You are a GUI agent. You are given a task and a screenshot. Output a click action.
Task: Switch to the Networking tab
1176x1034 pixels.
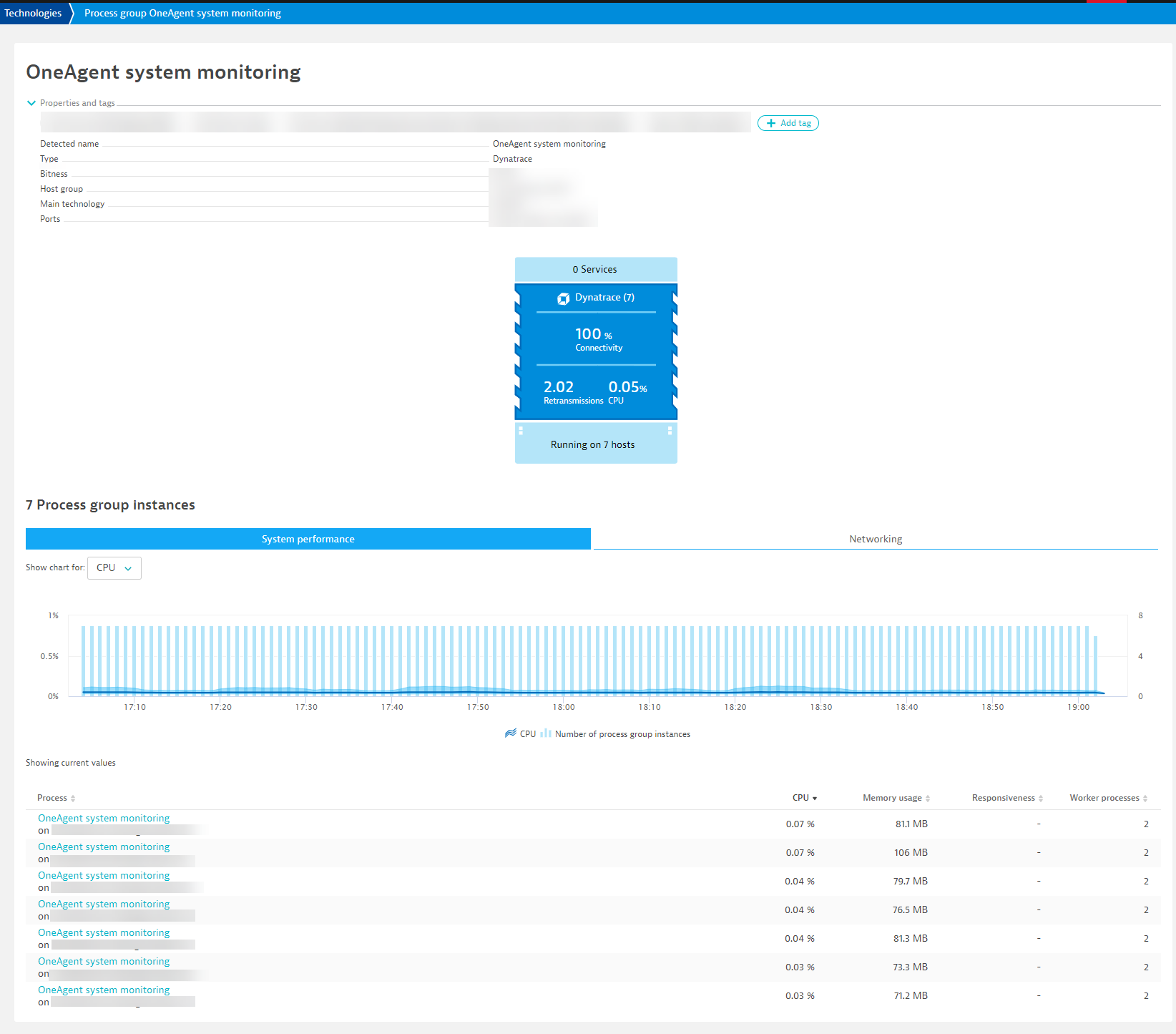876,539
